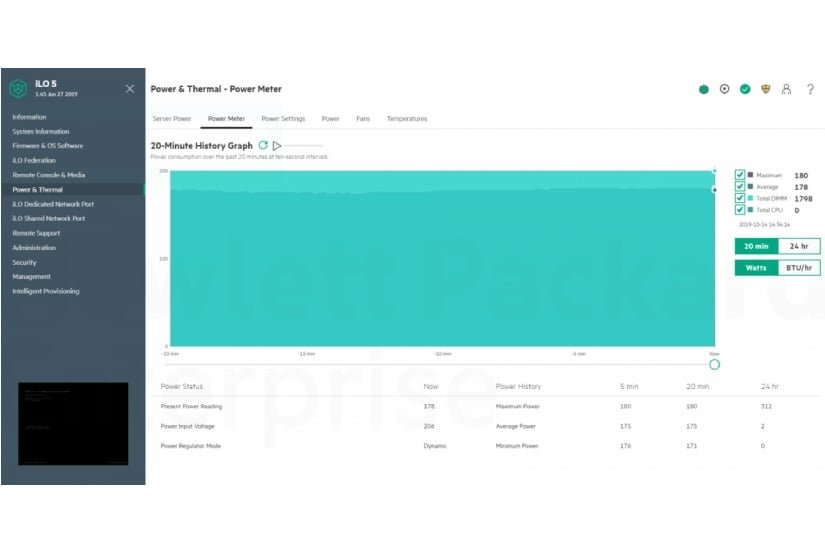Click the security shield icon
This screenshot has width=825, height=551.
point(766,89)
